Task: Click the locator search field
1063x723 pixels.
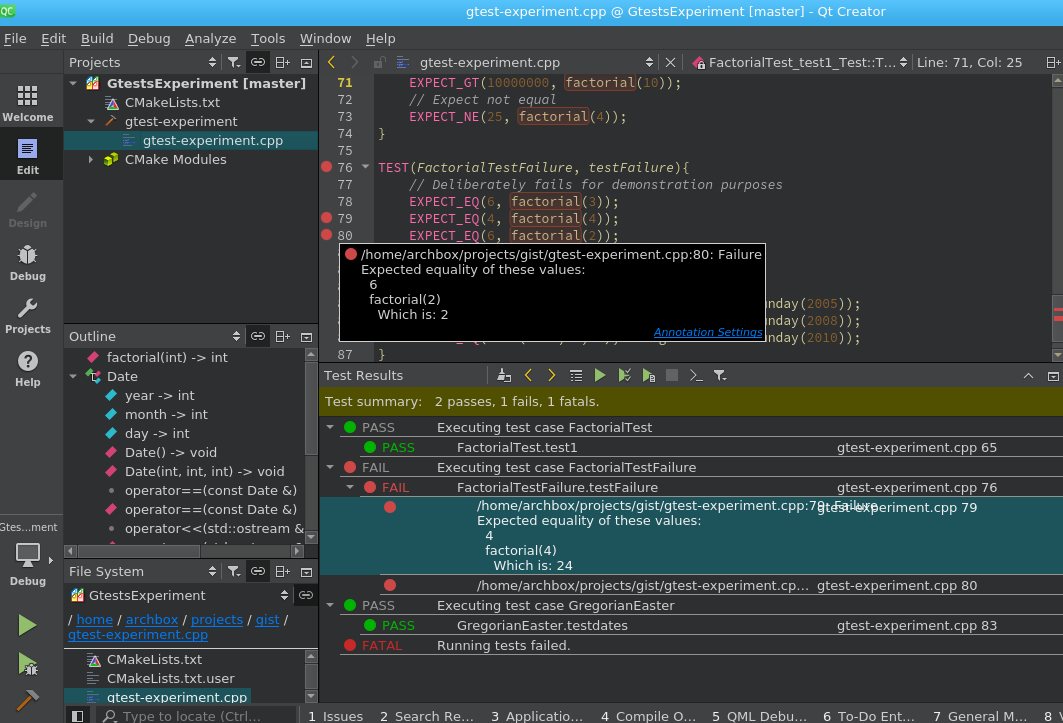Action: (197, 716)
